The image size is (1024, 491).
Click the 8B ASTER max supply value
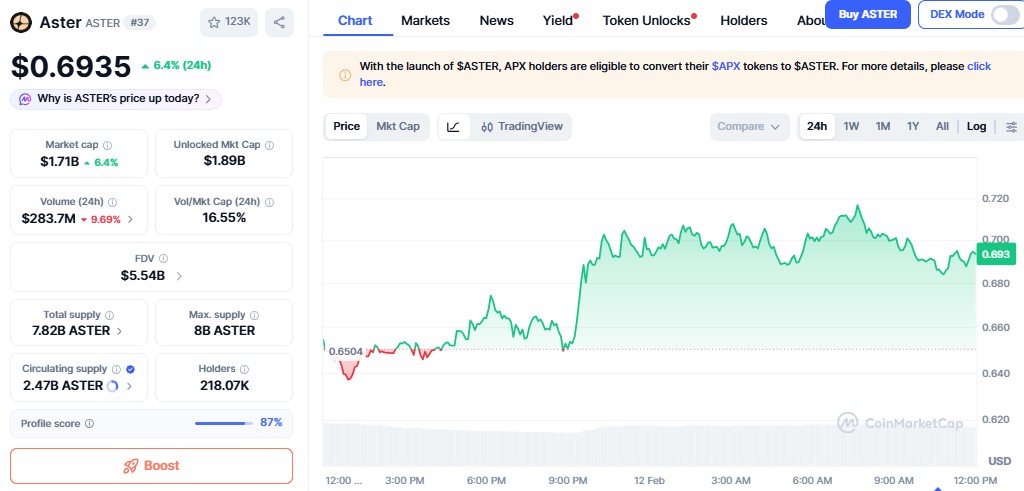click(224, 331)
